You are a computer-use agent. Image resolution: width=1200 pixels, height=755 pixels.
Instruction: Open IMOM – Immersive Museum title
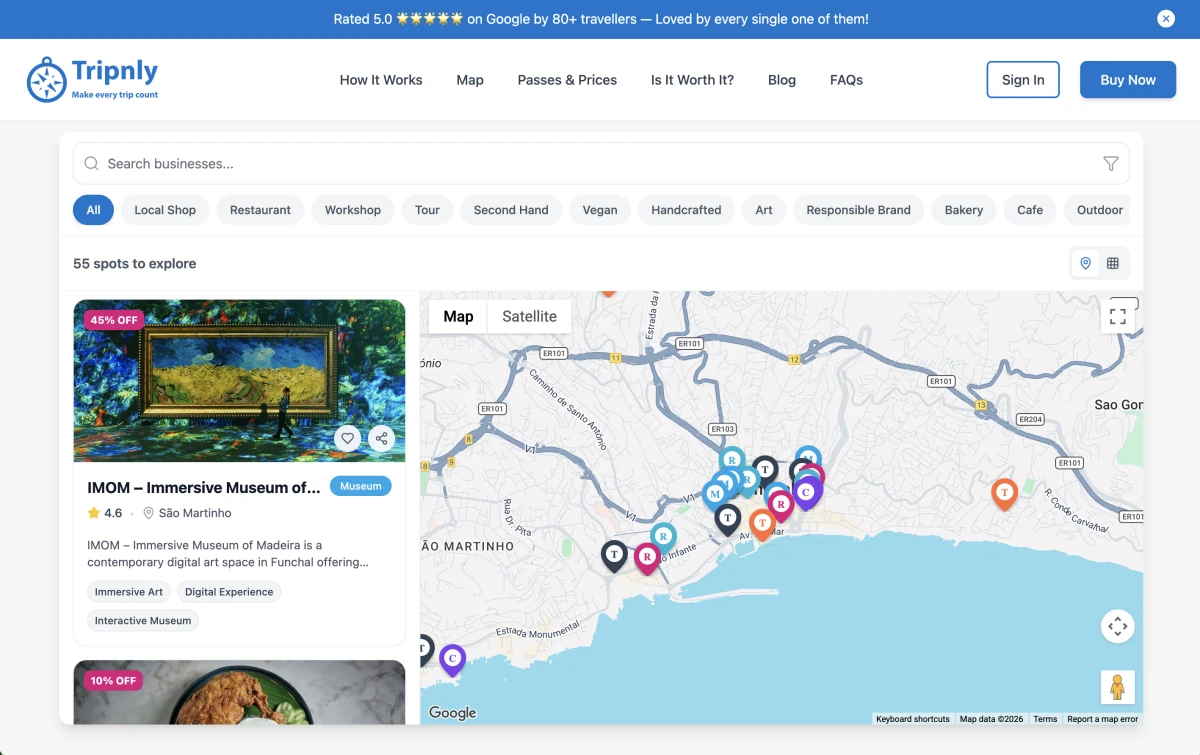[x=204, y=488]
